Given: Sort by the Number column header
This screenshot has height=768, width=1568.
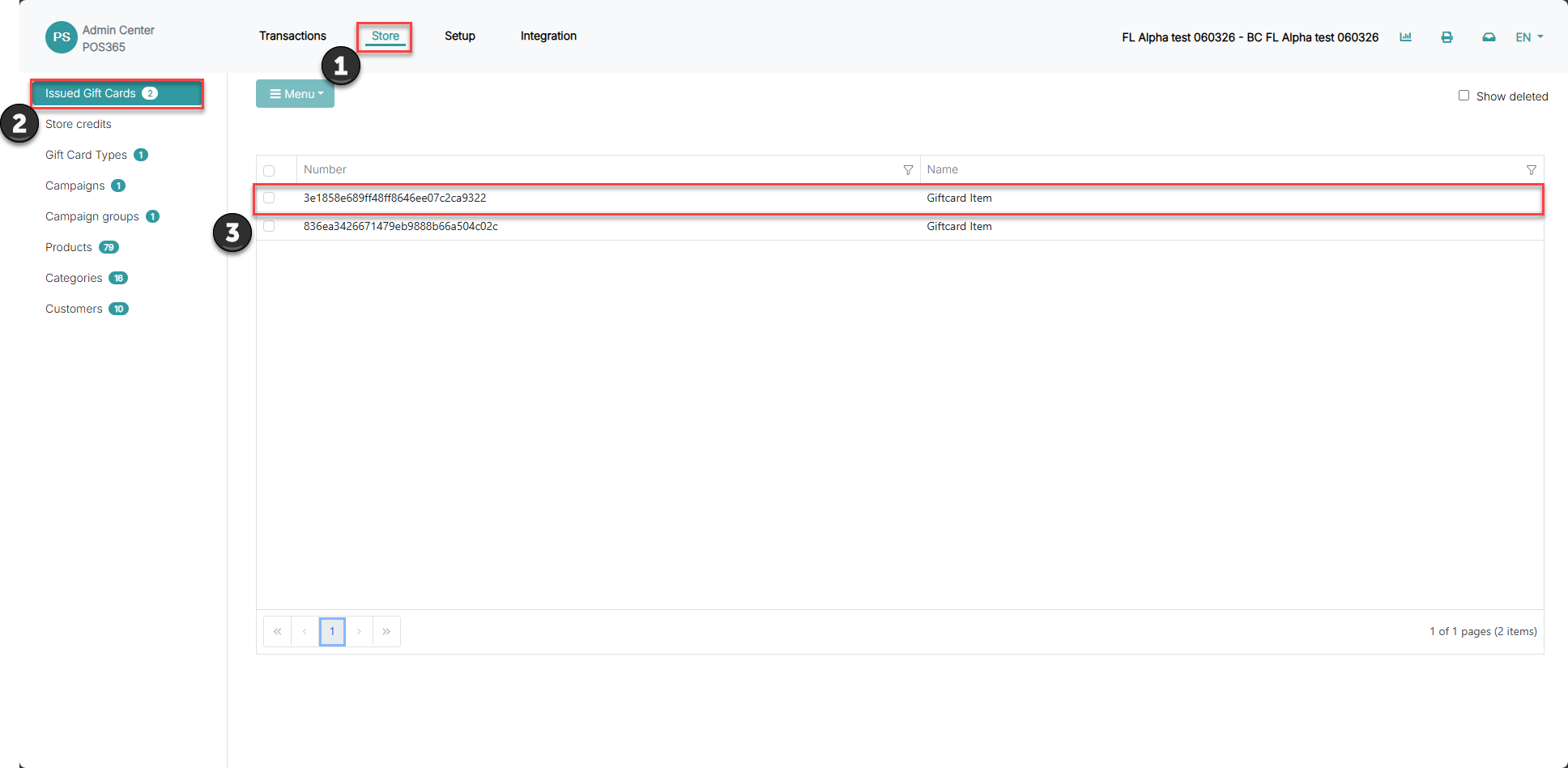Looking at the screenshot, I should 325,169.
